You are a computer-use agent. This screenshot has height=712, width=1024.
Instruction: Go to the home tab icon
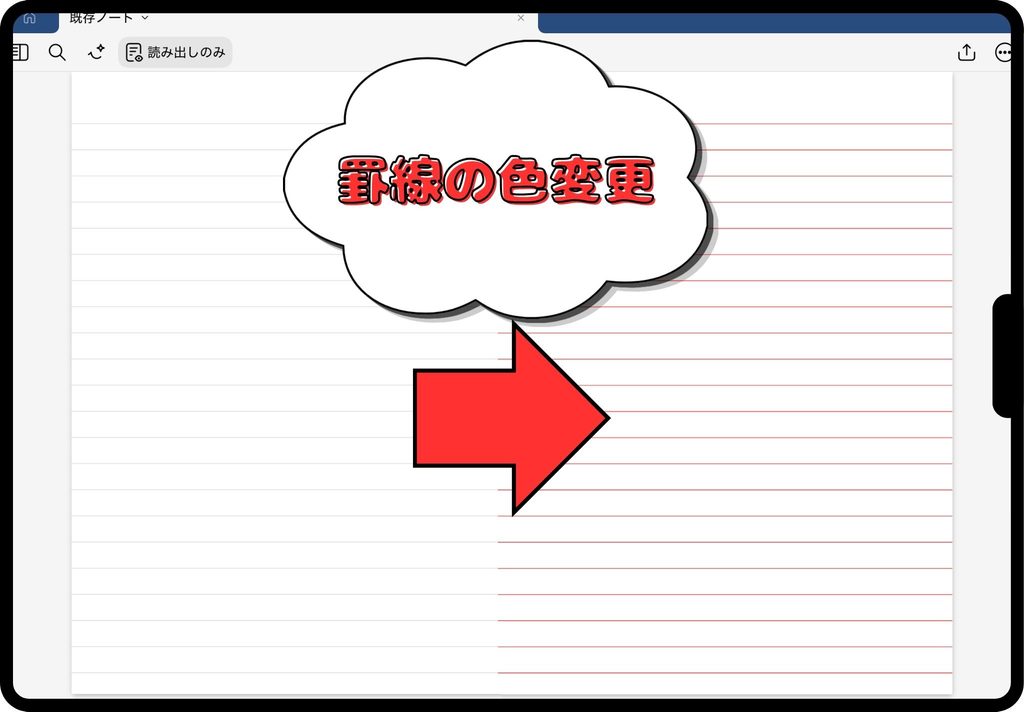[29, 18]
